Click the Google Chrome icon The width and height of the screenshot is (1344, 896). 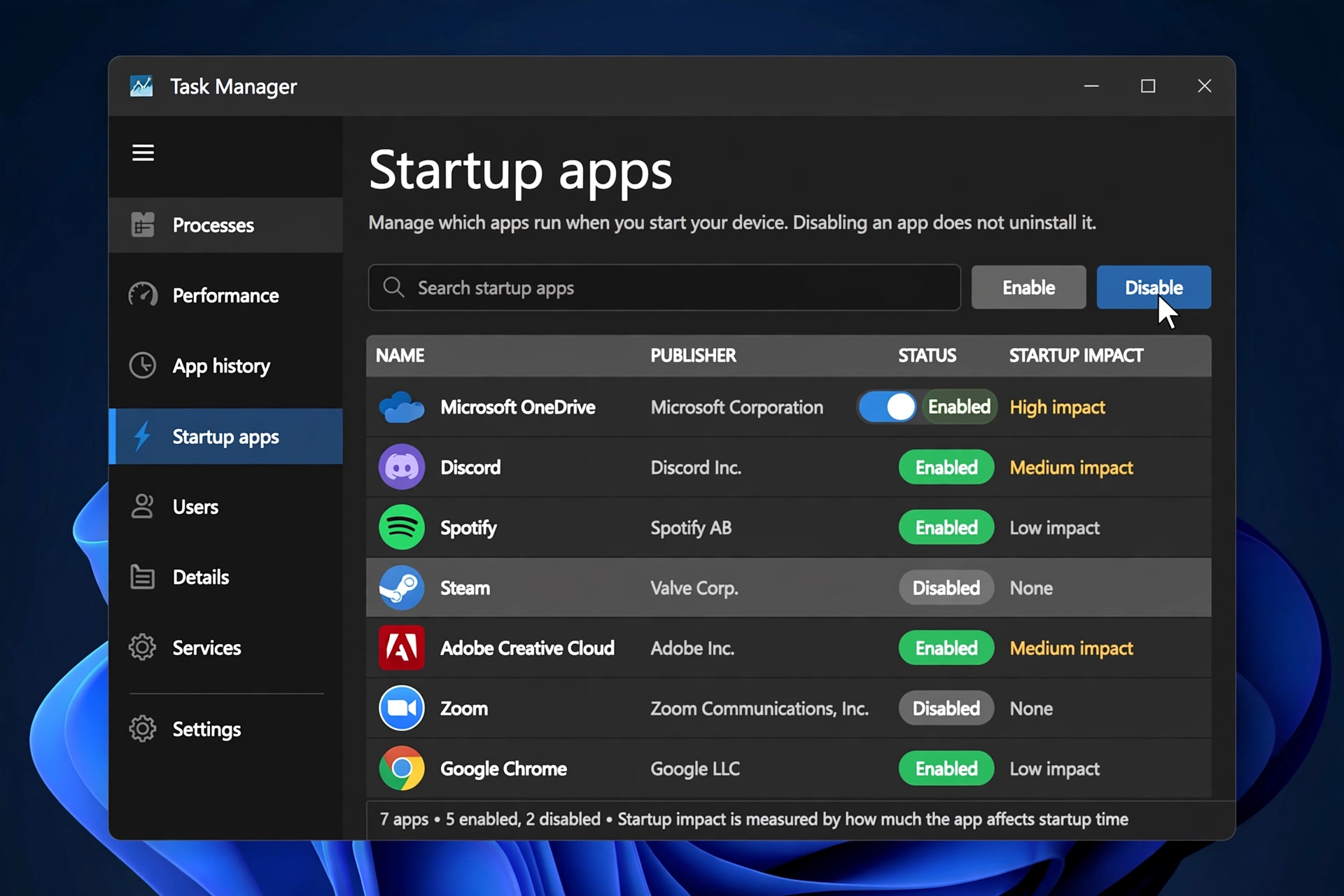point(402,768)
